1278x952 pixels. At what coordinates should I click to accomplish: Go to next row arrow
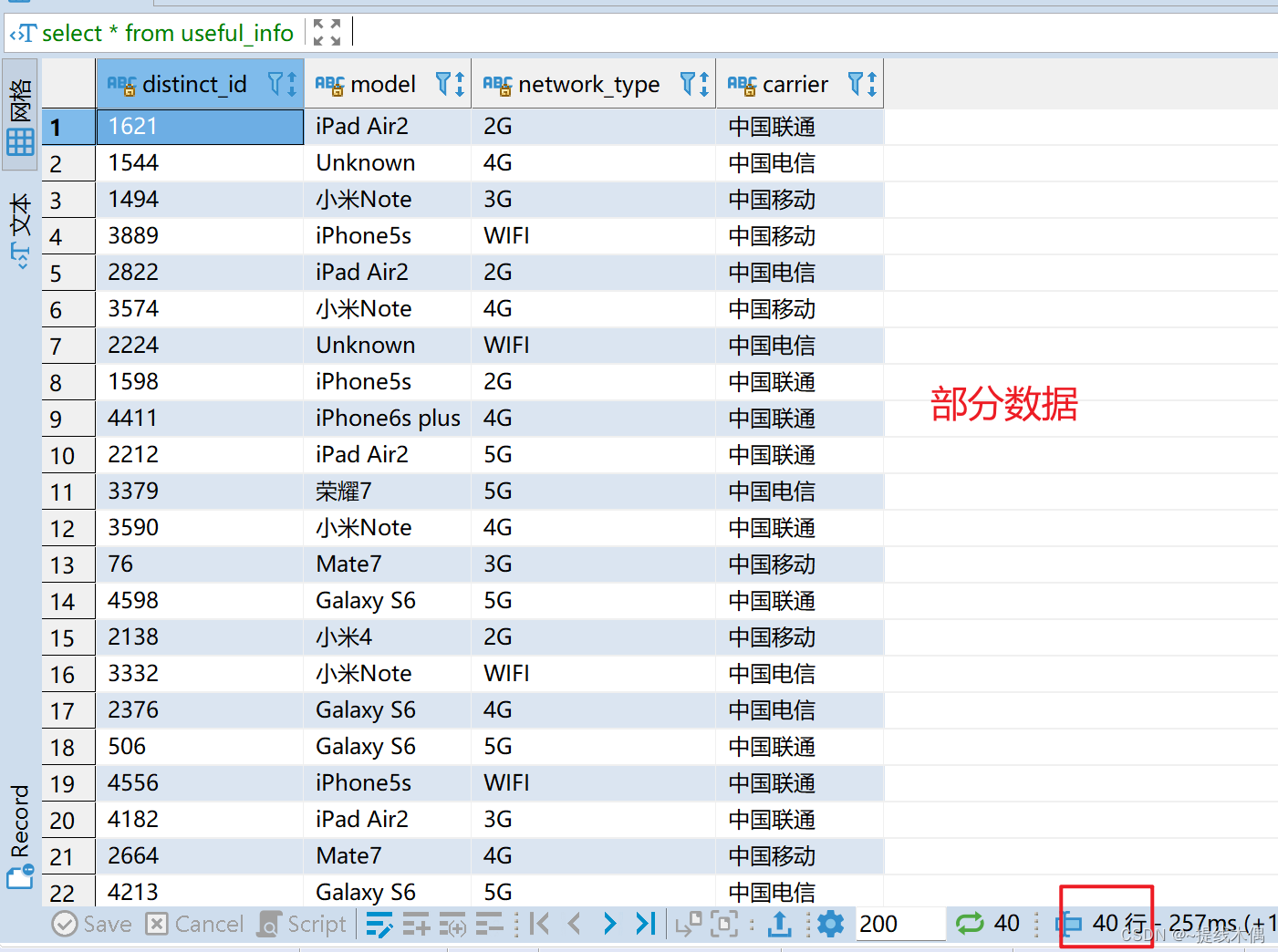click(609, 924)
